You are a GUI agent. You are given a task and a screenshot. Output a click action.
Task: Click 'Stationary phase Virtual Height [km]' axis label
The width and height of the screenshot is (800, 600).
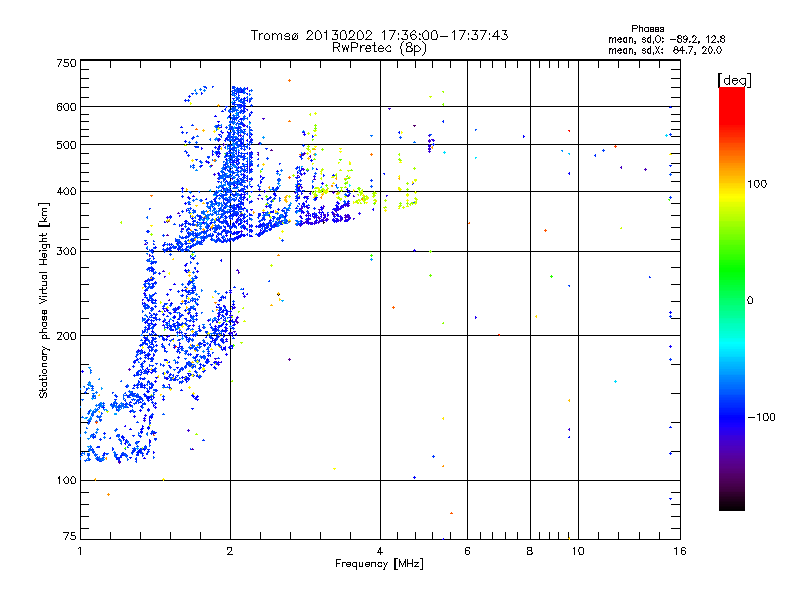(x=44, y=301)
